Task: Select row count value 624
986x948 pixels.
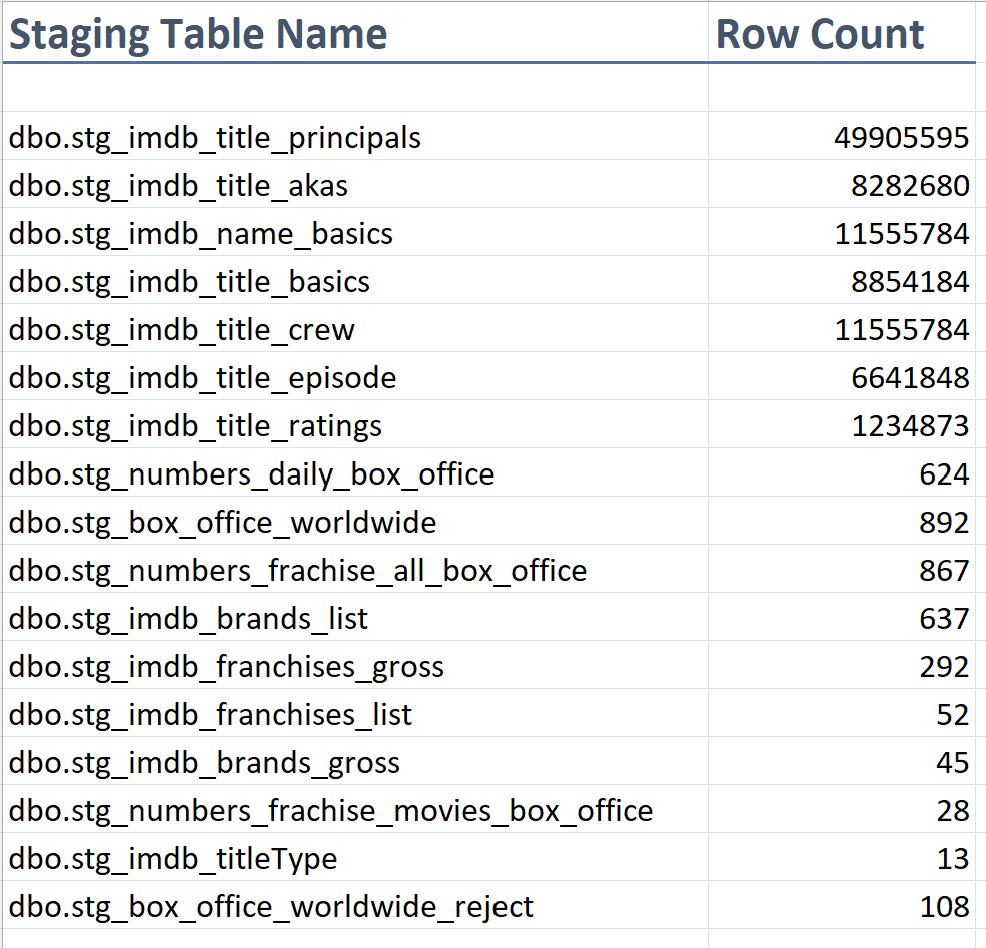Action: pyautogui.click(x=842, y=473)
